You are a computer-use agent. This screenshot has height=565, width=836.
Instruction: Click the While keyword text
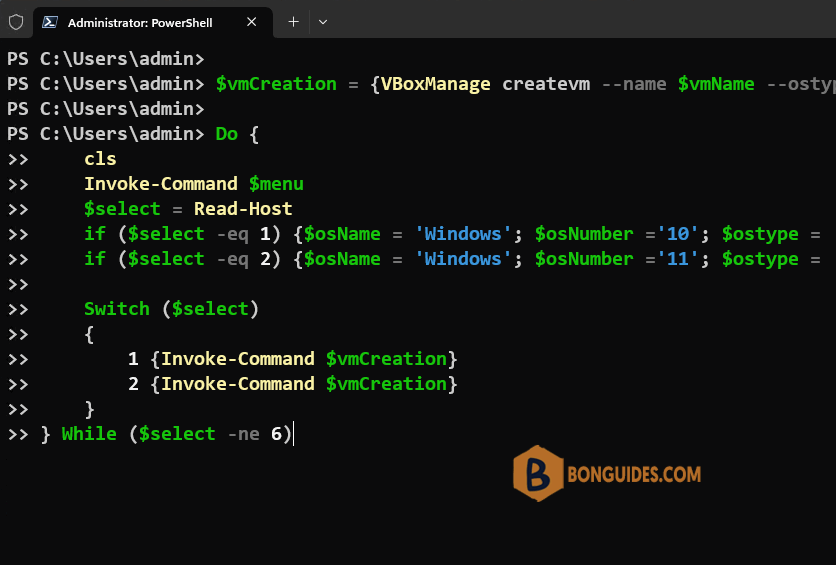89,434
